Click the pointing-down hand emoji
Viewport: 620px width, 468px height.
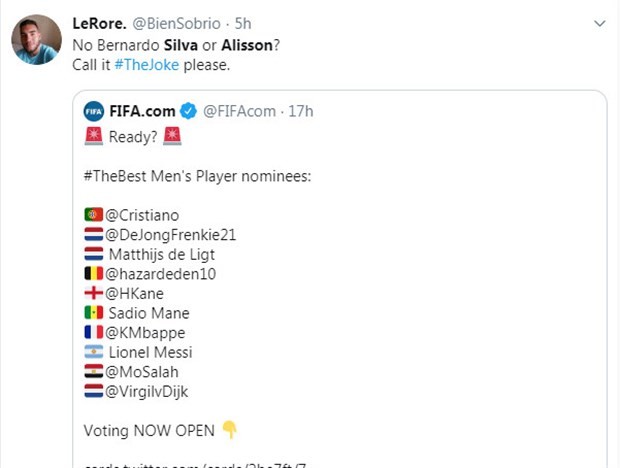(x=229, y=430)
